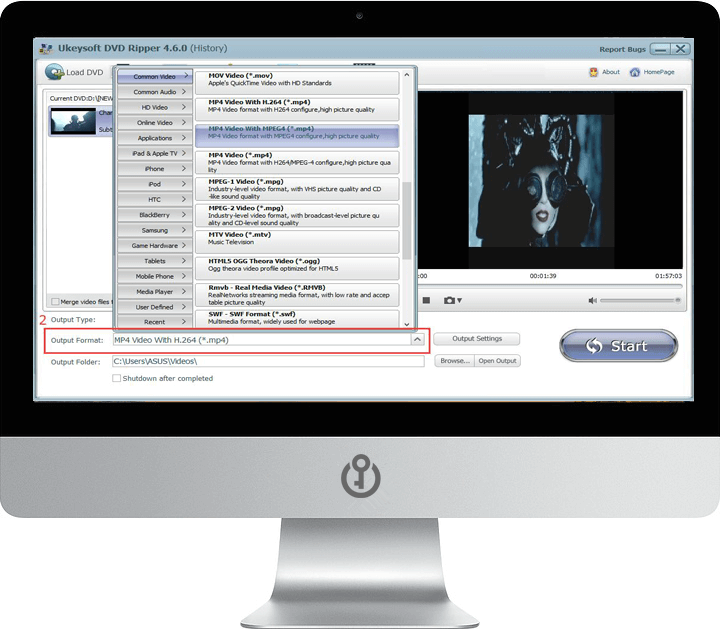Open the Game Hardware category

click(x=155, y=245)
